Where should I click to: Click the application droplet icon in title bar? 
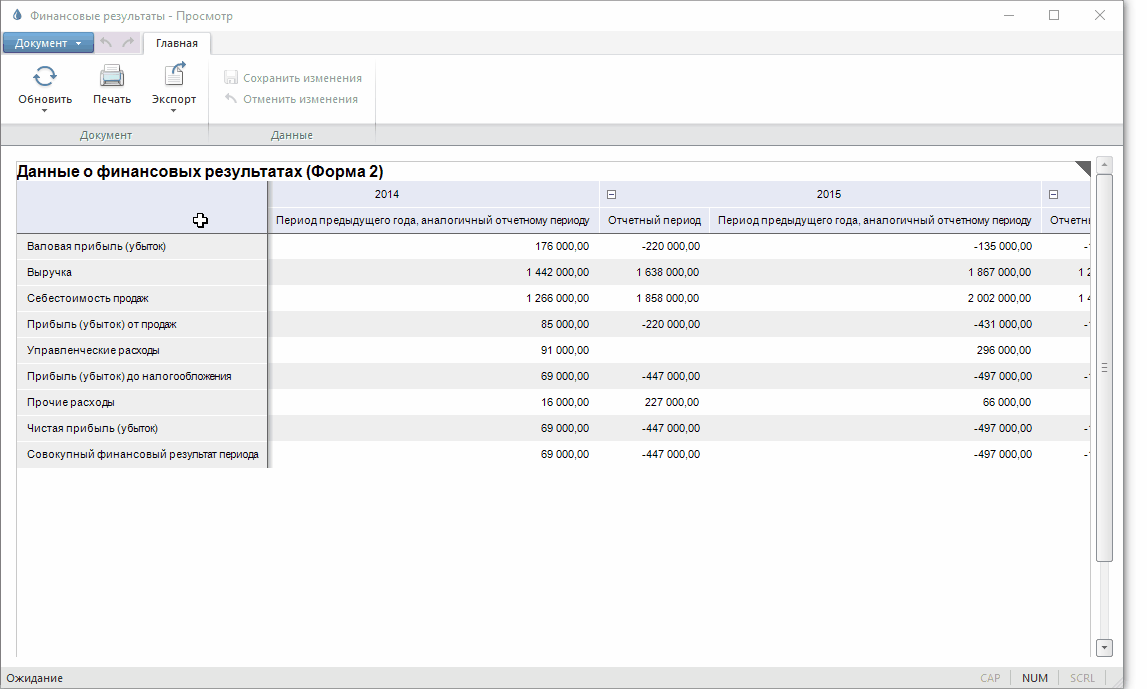point(15,16)
